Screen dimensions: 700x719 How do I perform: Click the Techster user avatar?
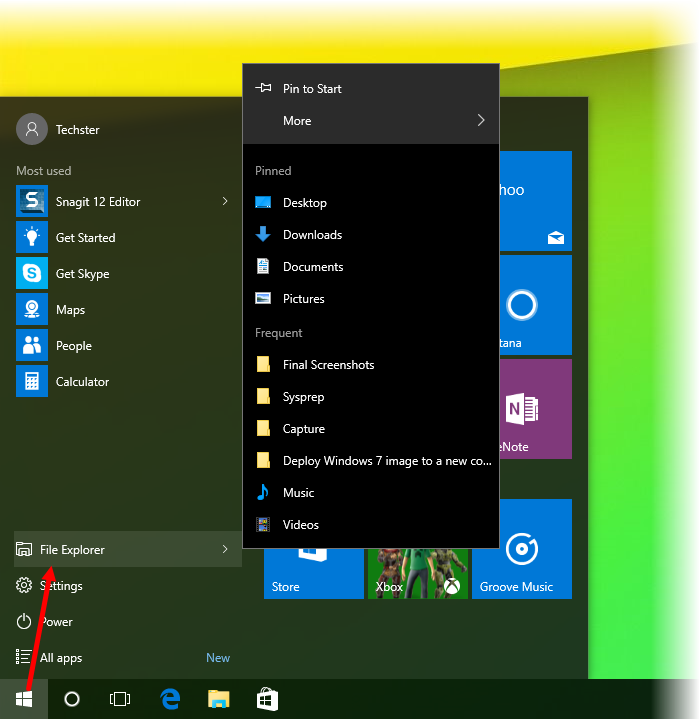click(32, 129)
